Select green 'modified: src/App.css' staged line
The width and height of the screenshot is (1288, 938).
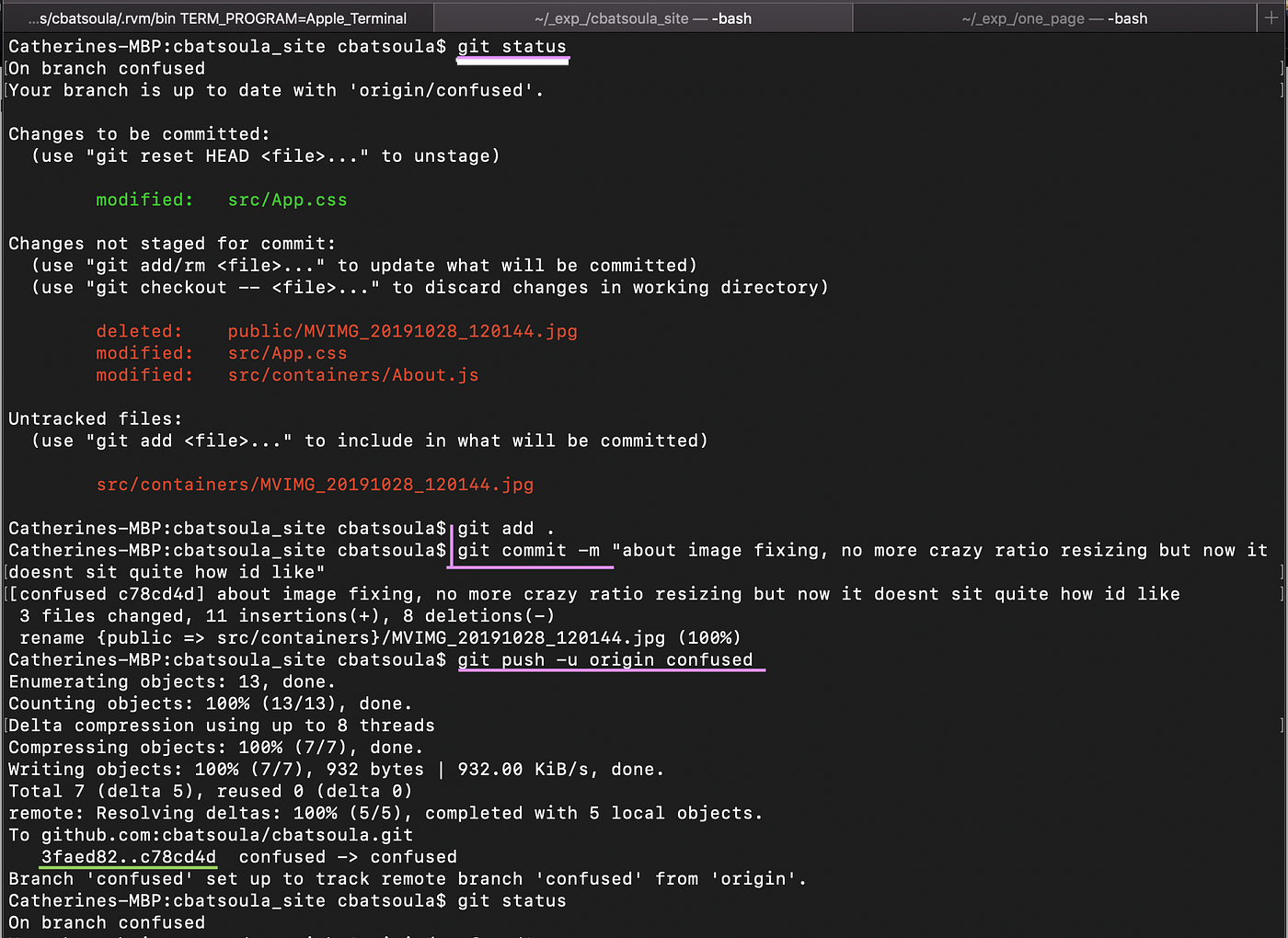(222, 200)
